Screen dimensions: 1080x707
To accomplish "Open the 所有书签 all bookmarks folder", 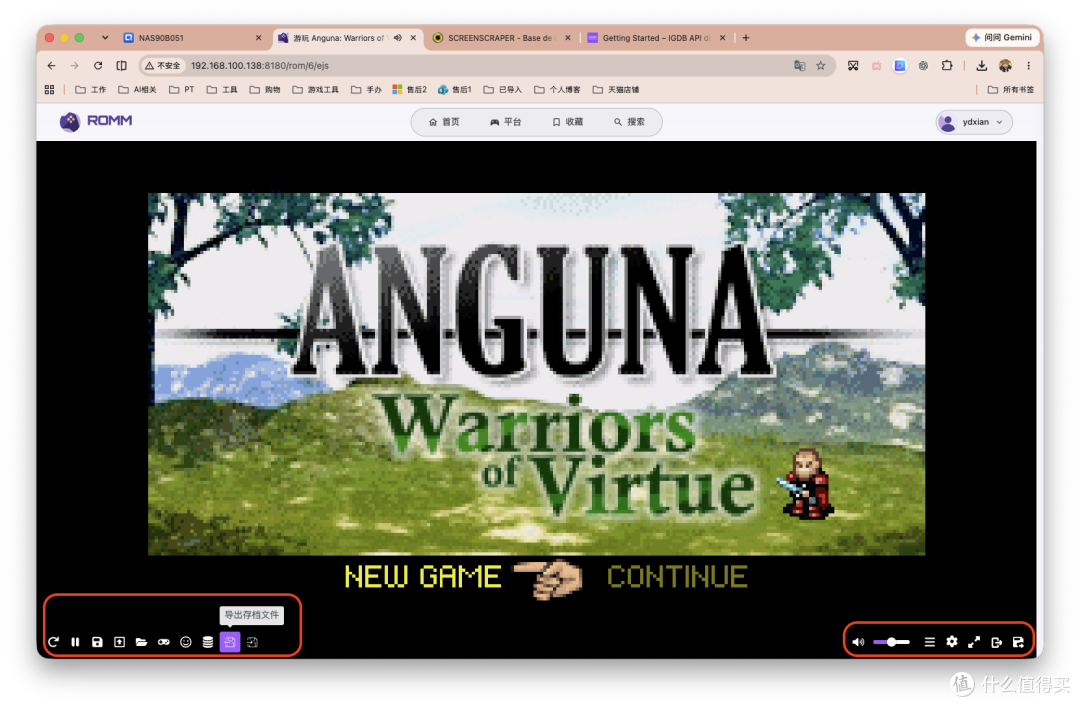I will point(1011,90).
